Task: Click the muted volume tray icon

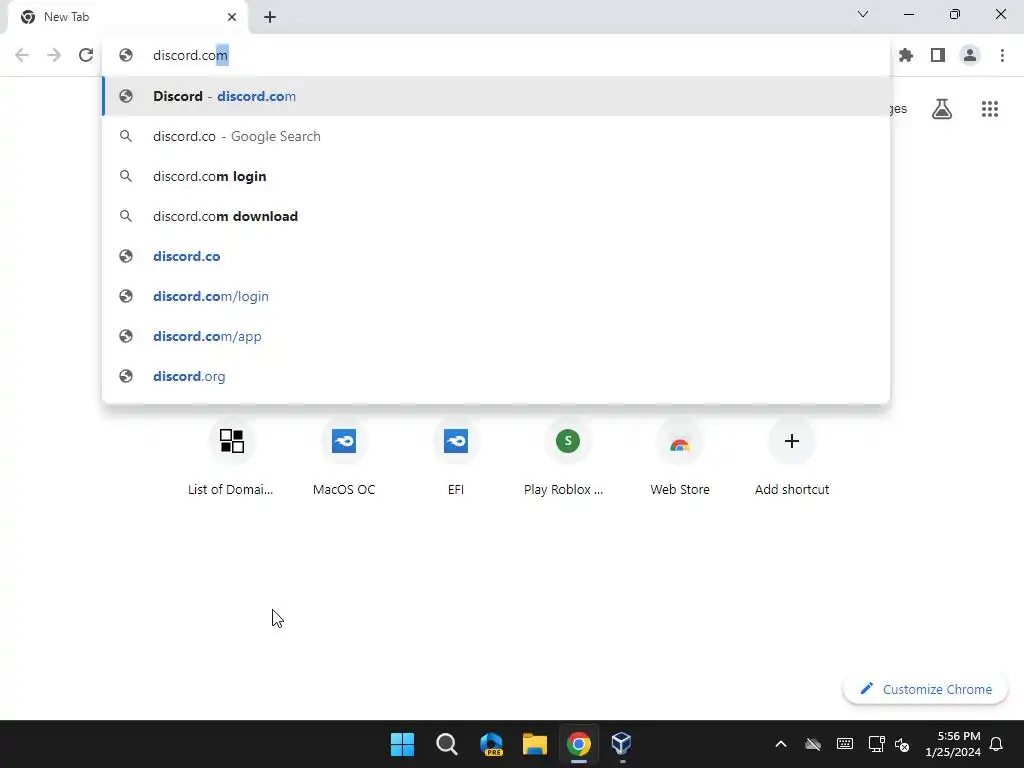Action: coord(902,744)
